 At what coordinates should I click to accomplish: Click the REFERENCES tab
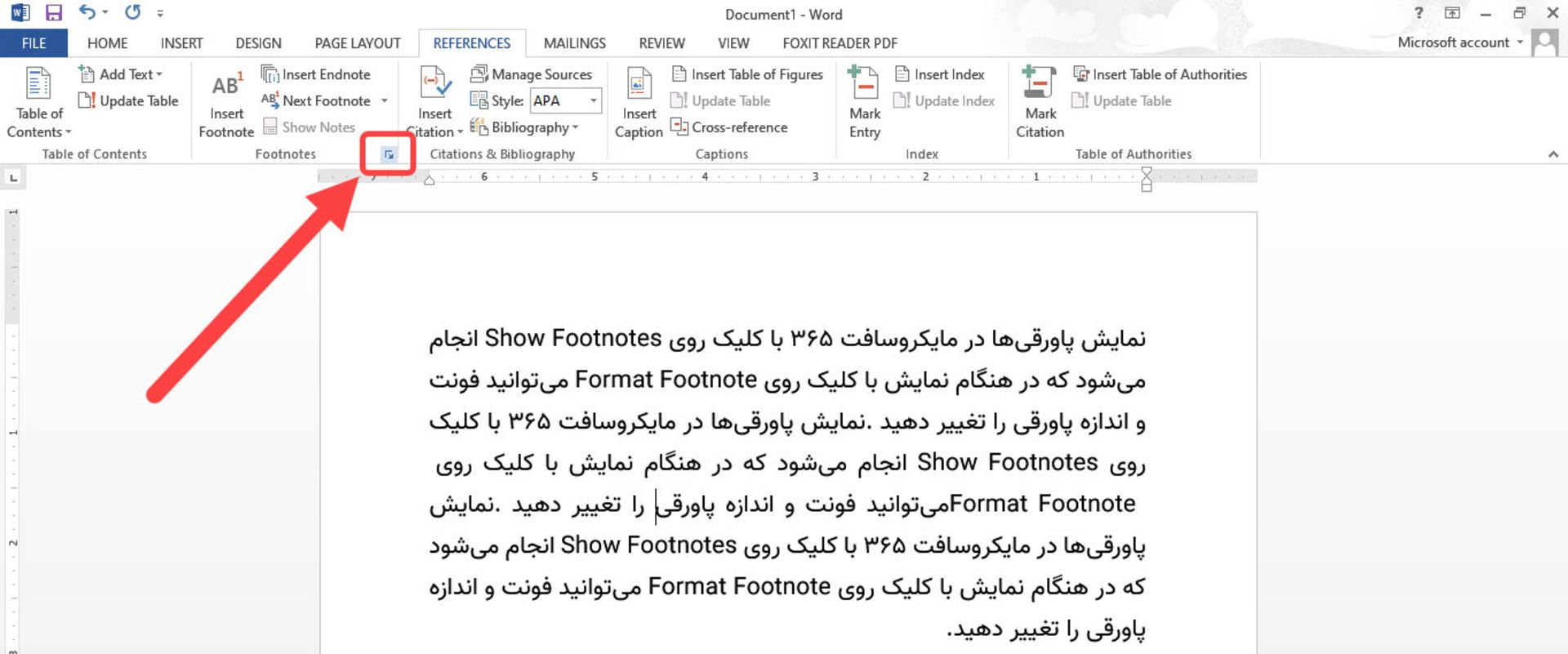pos(472,43)
